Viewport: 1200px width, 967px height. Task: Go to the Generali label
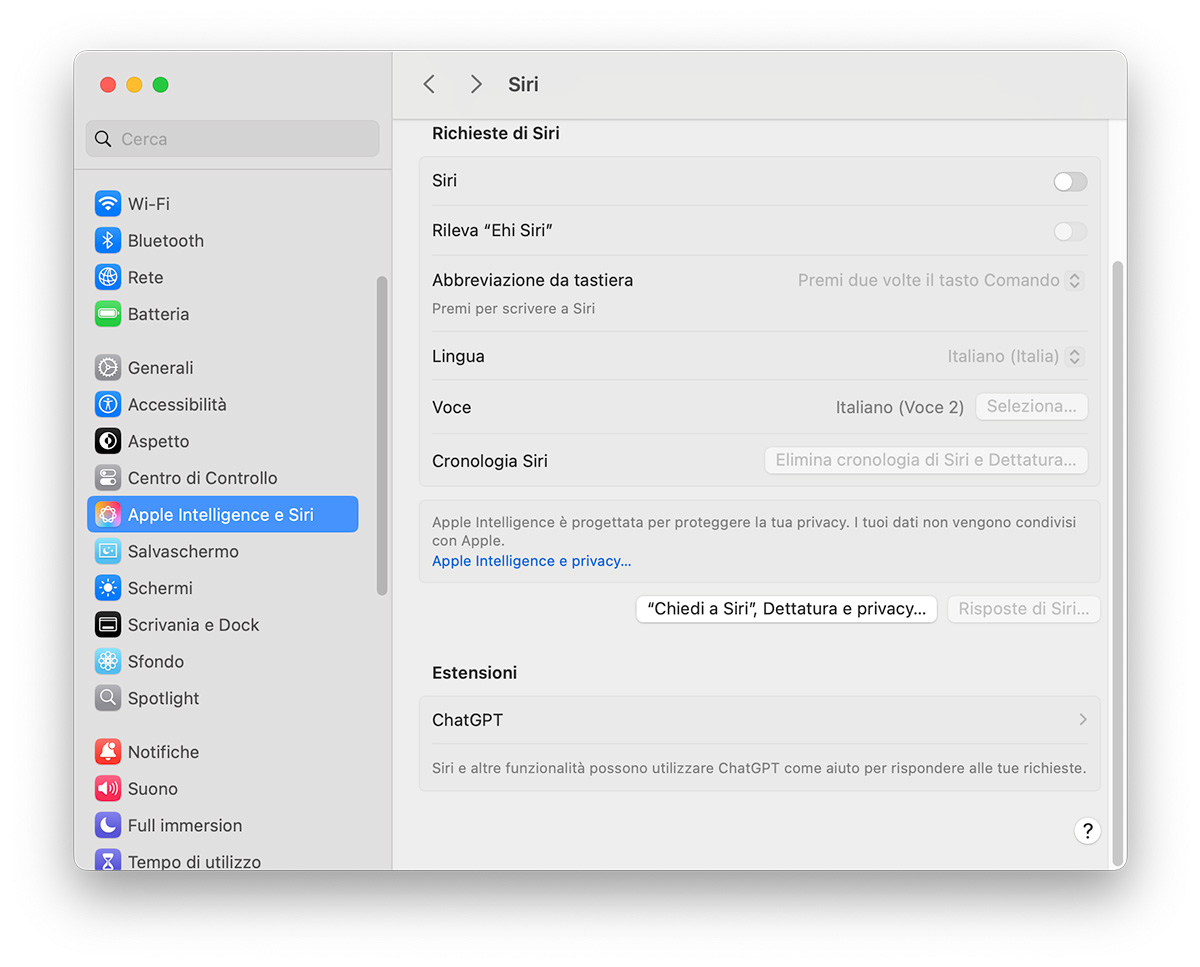coord(161,368)
